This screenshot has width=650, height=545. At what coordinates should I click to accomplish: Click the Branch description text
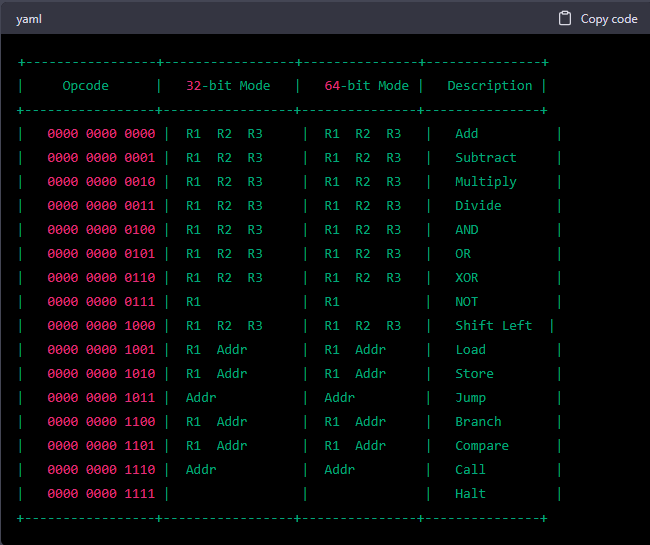(x=478, y=422)
